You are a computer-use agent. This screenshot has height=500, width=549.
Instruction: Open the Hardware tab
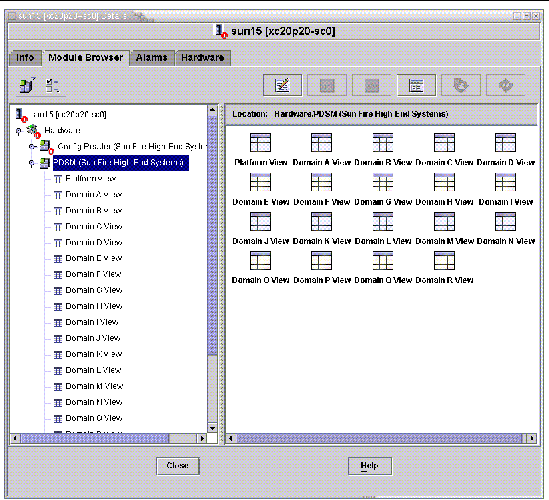click(203, 58)
